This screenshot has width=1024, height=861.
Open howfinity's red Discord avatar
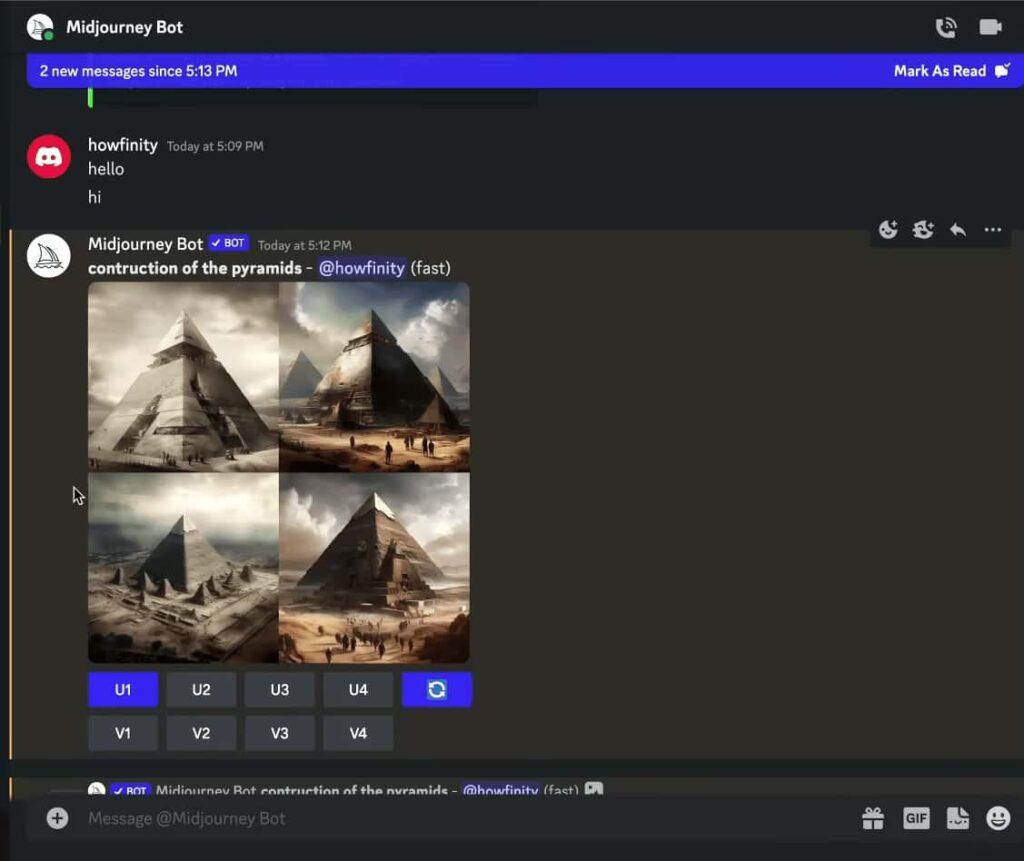(49, 157)
